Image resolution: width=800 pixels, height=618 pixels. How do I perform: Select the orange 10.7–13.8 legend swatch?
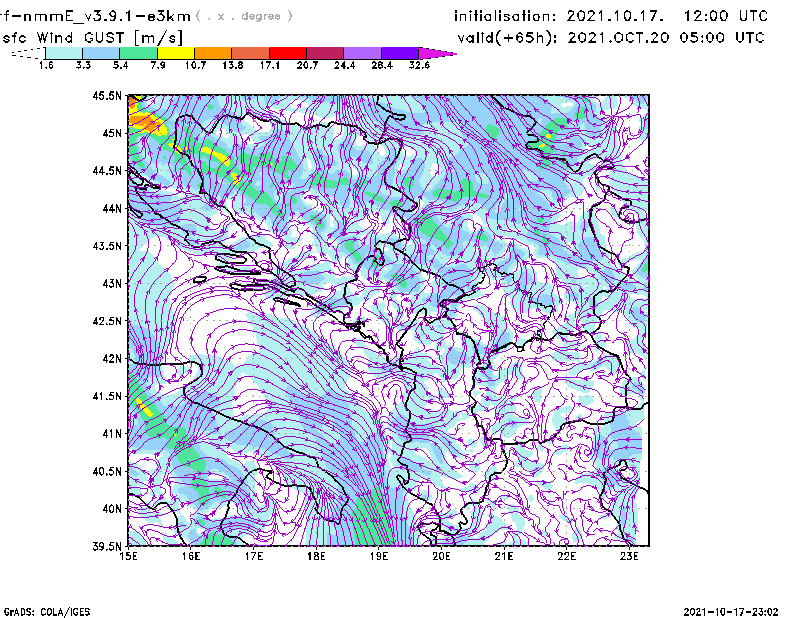click(x=213, y=53)
